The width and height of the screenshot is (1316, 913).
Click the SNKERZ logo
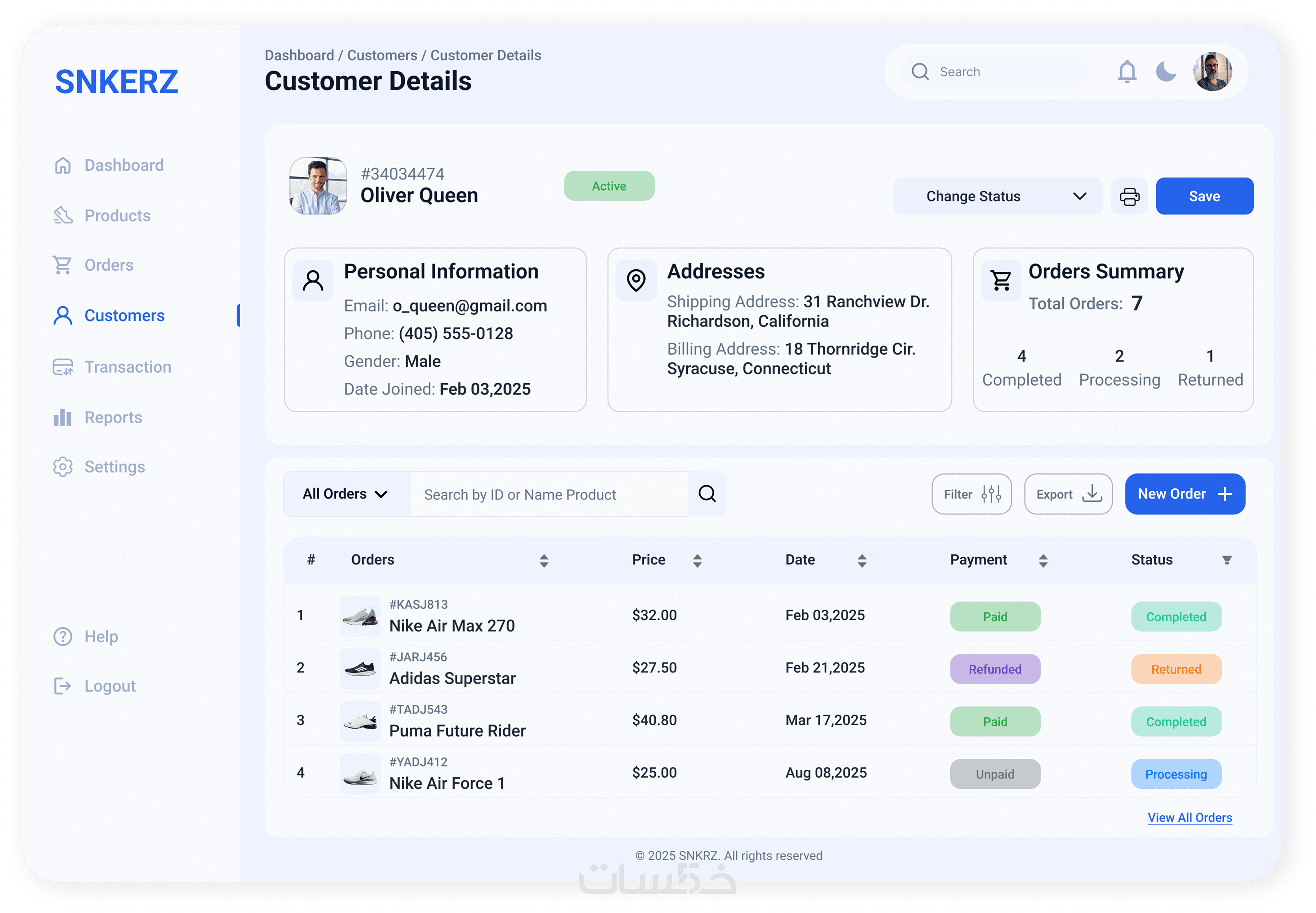click(116, 81)
